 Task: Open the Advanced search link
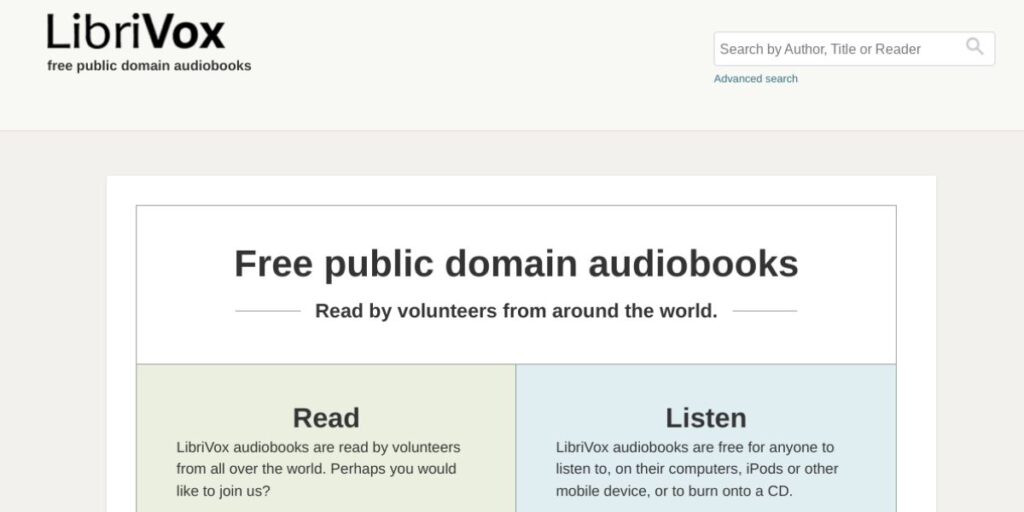pyautogui.click(x=756, y=78)
